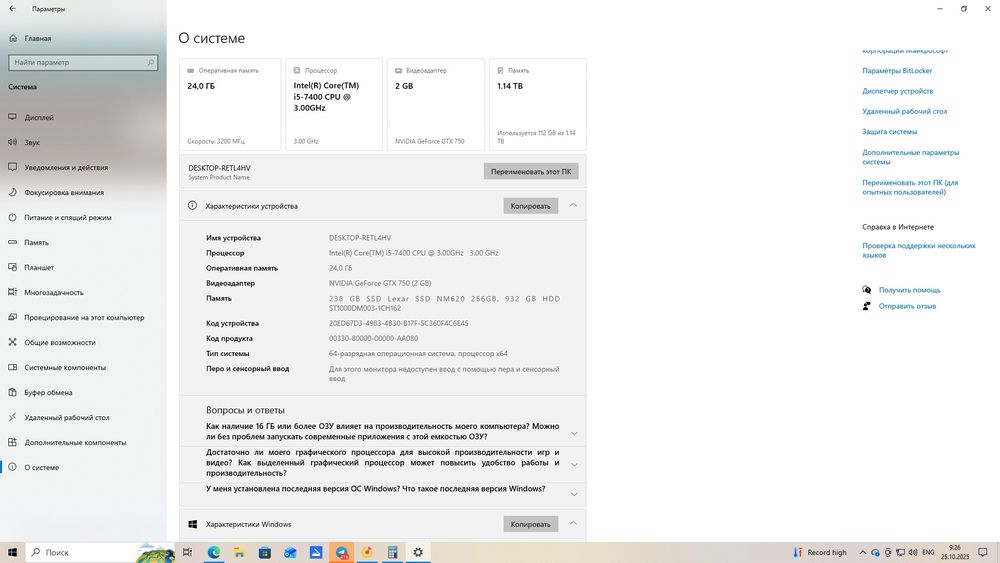Click the taskbar Поиск search box
The image size is (1000, 563).
[100, 552]
